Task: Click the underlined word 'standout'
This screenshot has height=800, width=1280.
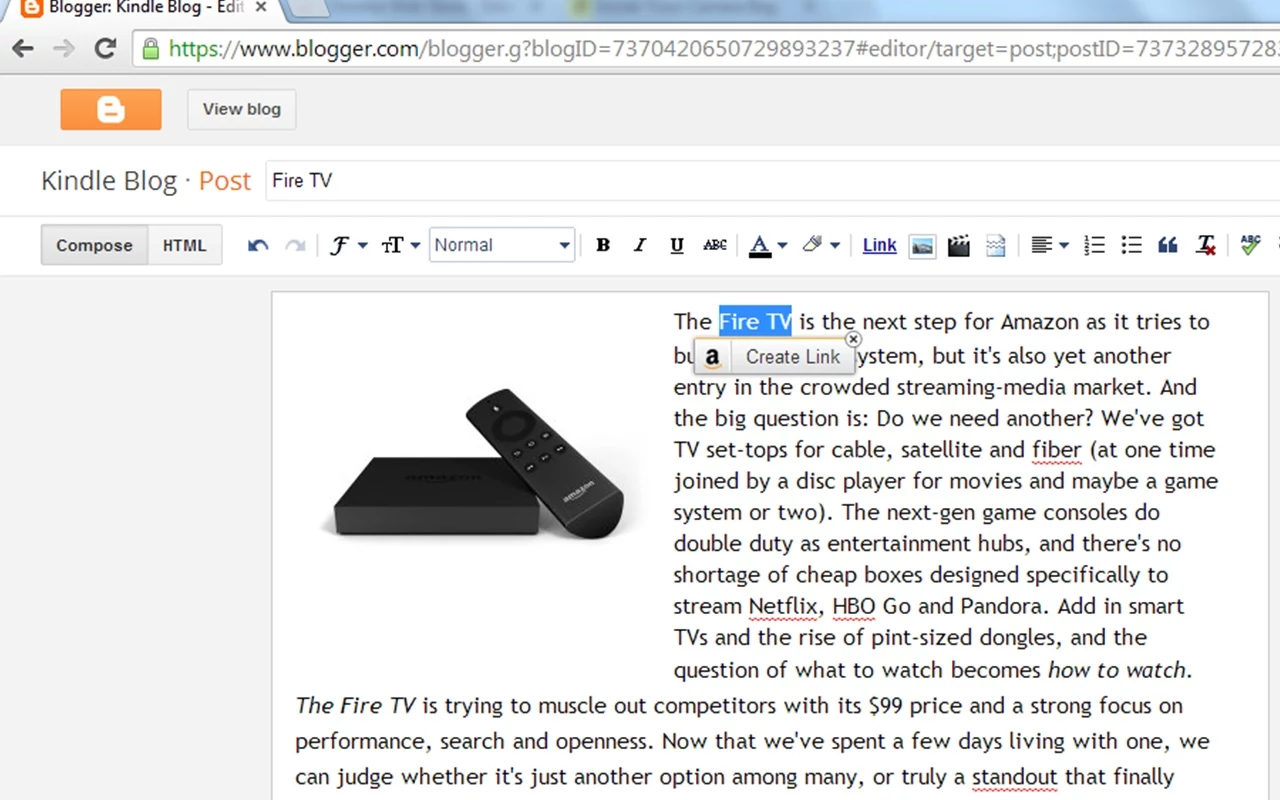Action: (x=1015, y=776)
